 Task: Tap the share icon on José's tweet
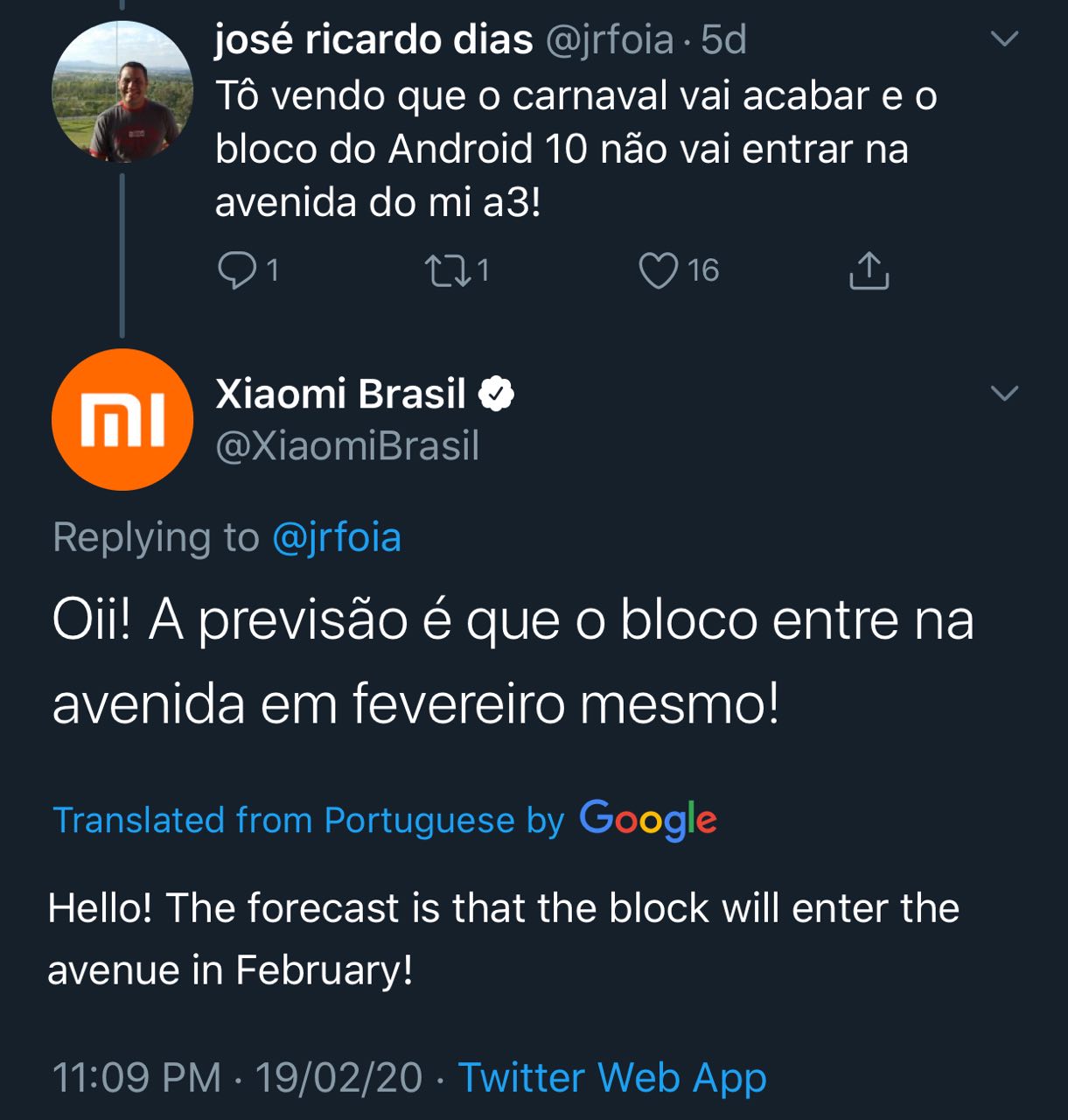pos(869,270)
